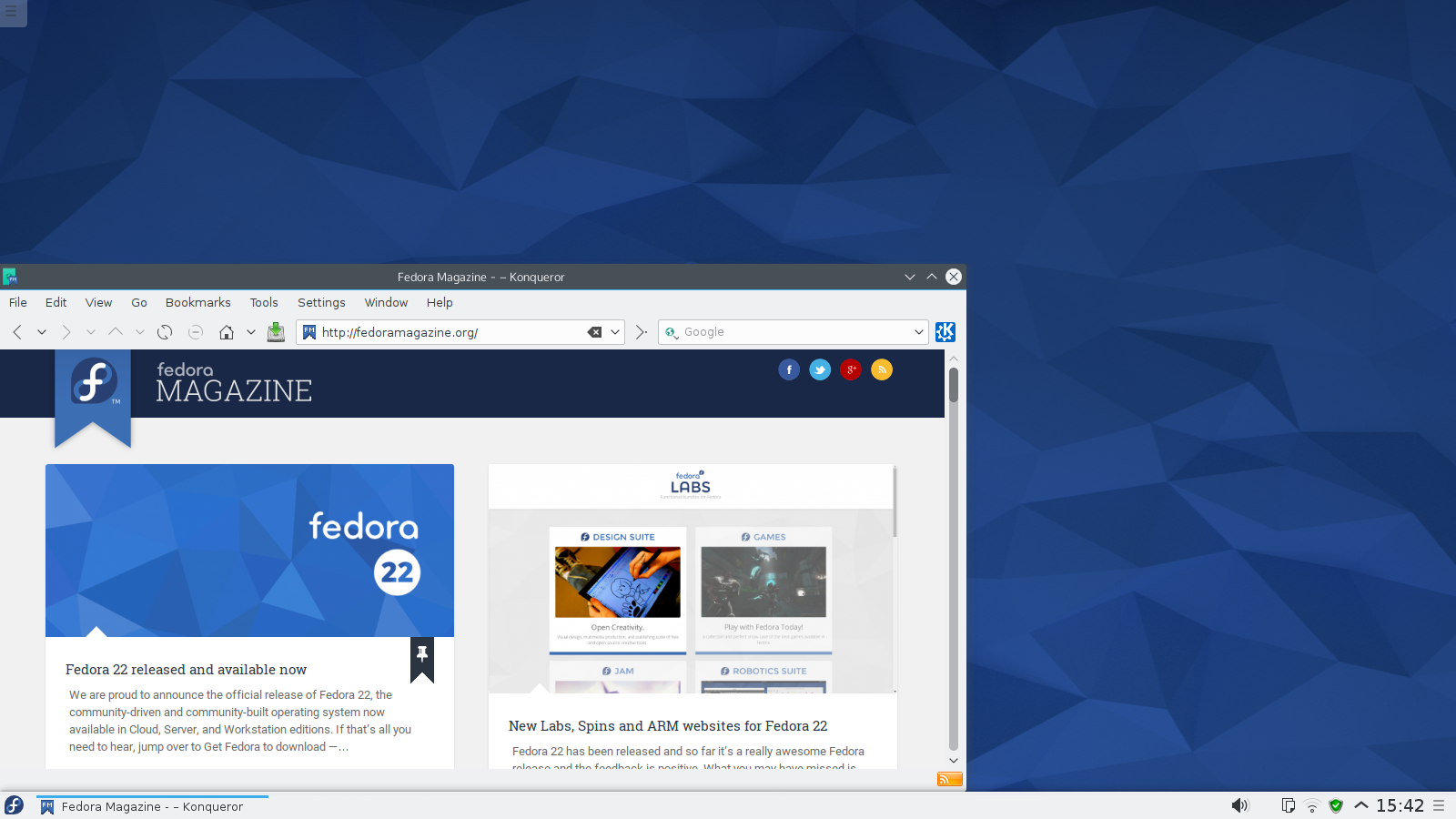Open the panel settings hamburger icon

pyautogui.click(x=1439, y=805)
